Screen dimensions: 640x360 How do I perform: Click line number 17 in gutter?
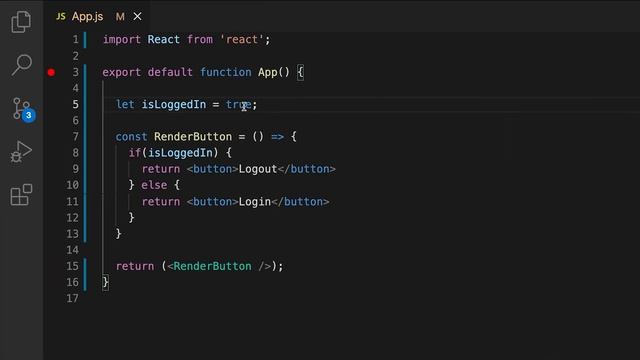tap(73, 298)
